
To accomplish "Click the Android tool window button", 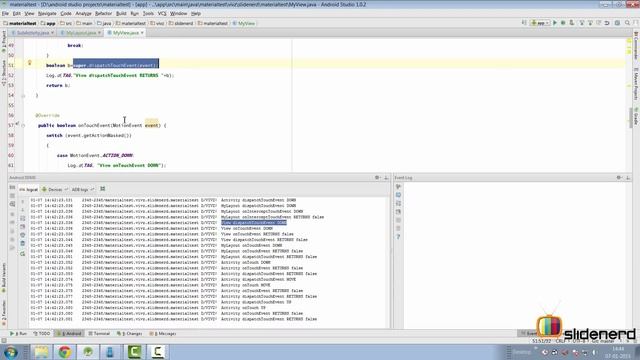I will (x=70, y=333).
